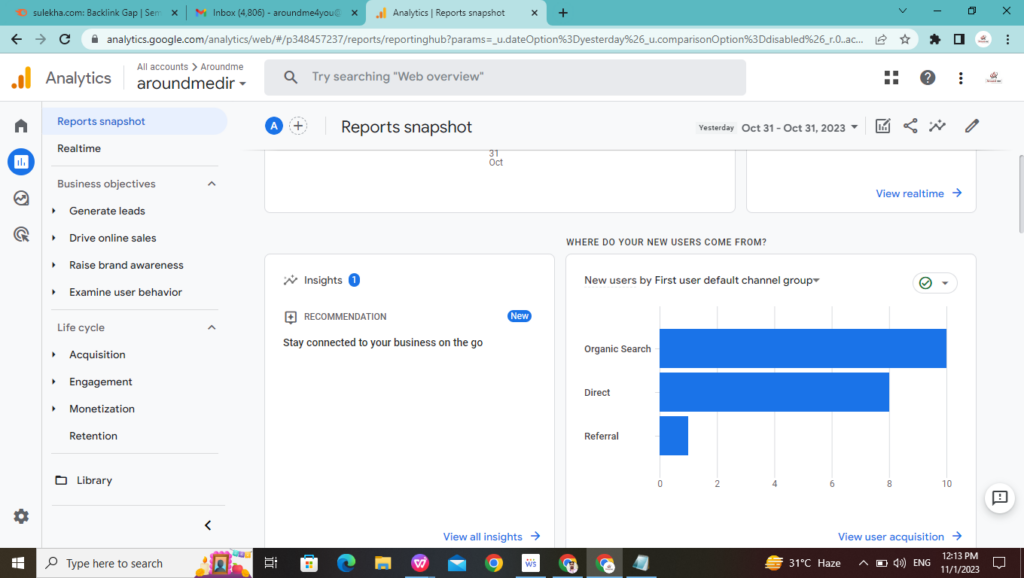
Task: Open the Customize report icon
Action: pos(883,126)
